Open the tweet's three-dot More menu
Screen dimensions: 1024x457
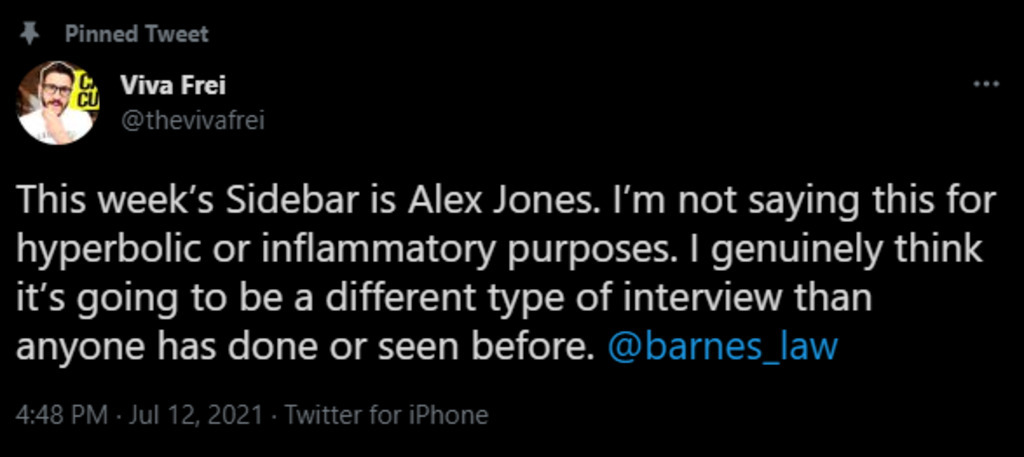(986, 85)
